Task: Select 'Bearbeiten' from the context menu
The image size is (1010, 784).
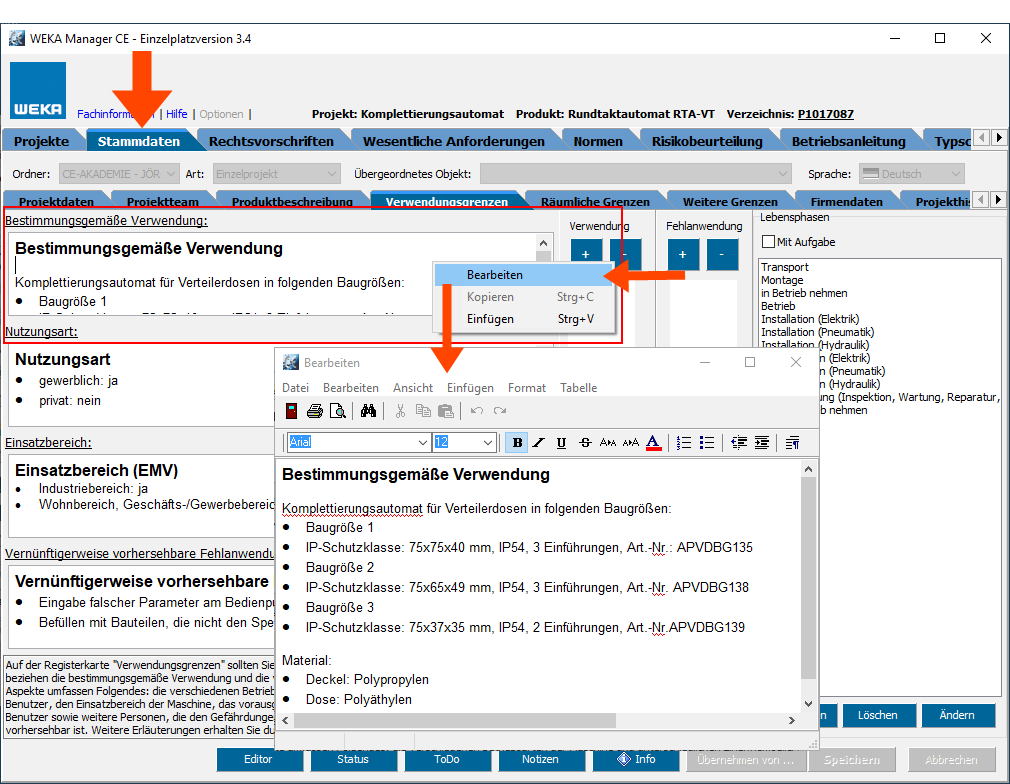Action: (494, 275)
